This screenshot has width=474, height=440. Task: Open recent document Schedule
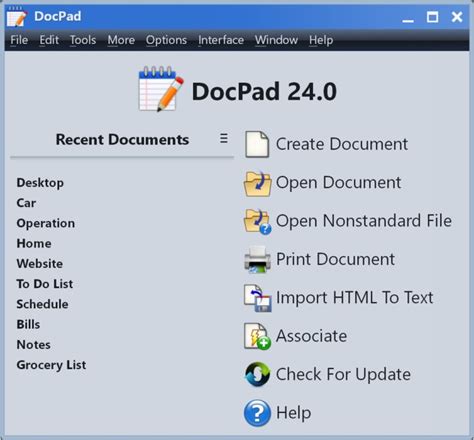[42, 304]
